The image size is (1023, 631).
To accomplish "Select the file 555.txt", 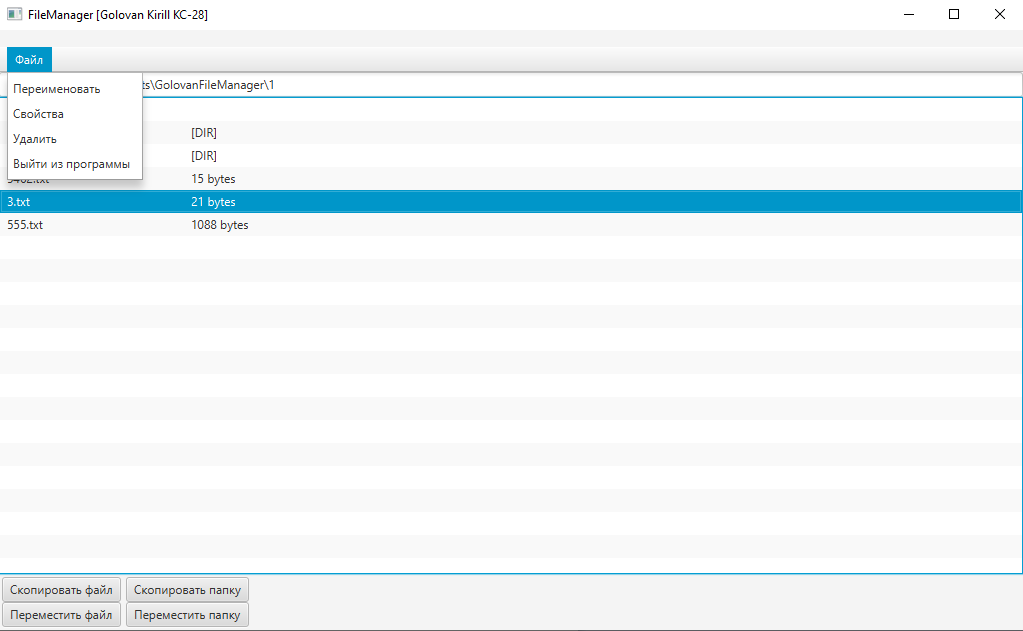I will [x=24, y=224].
